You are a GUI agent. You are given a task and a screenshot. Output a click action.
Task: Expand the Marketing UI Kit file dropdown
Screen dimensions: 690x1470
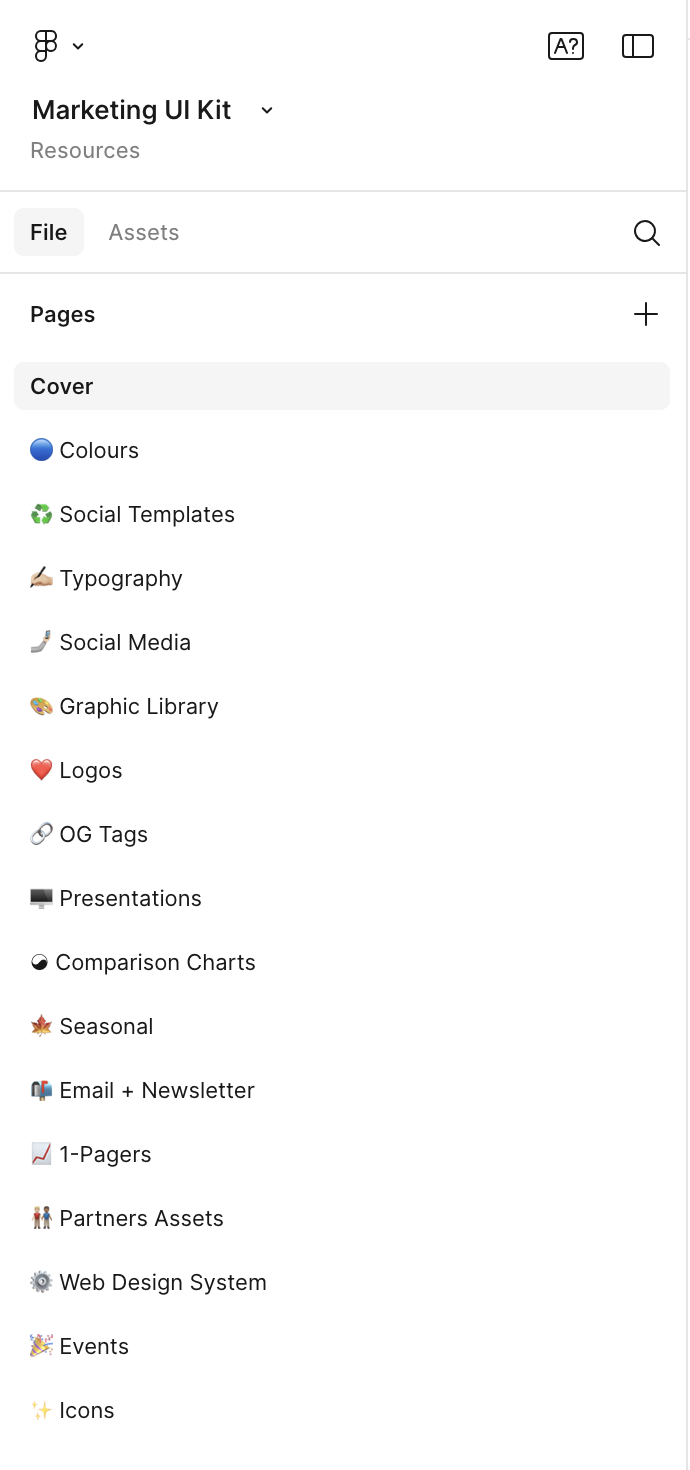tap(267, 110)
